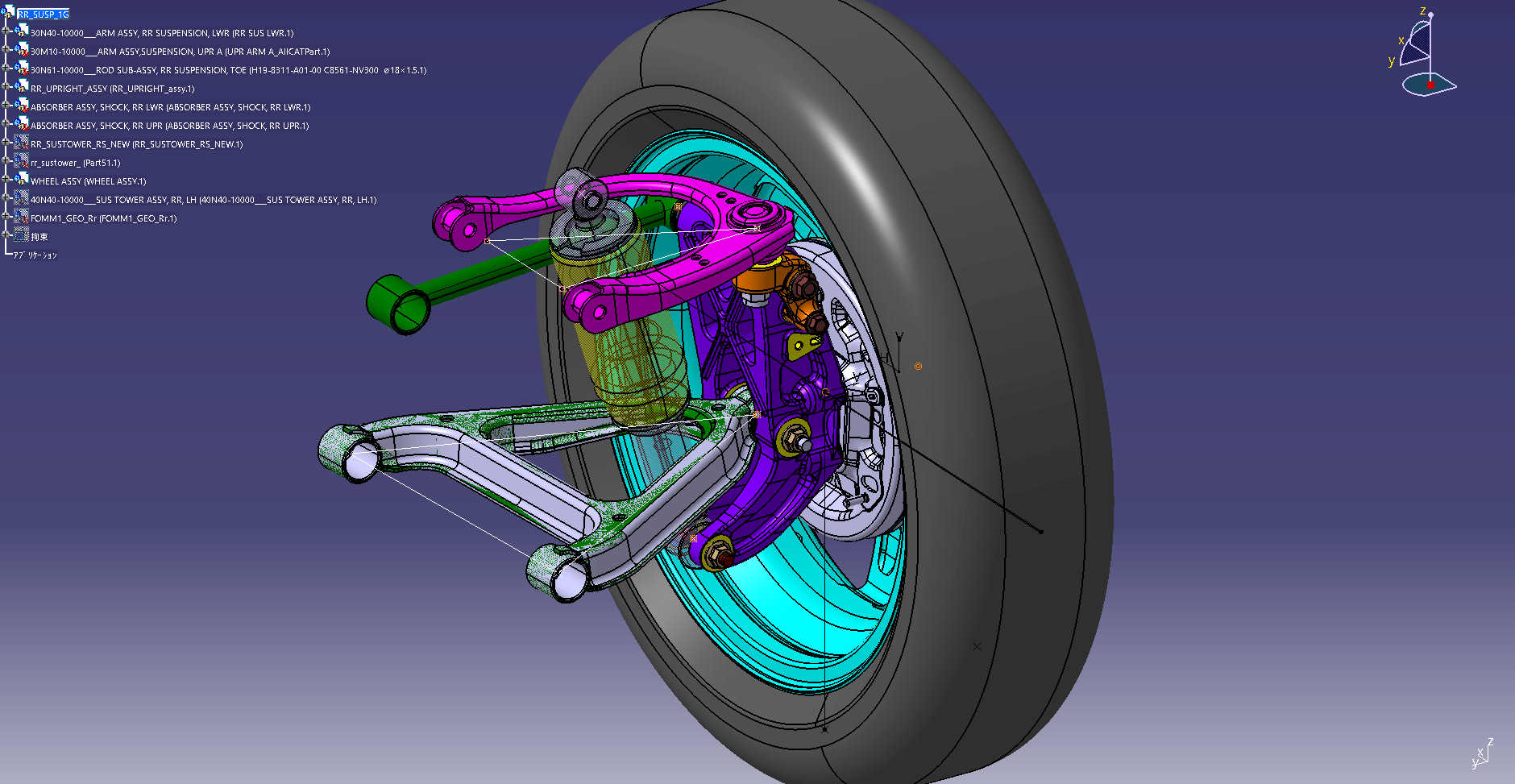Image resolution: width=1515 pixels, height=784 pixels.
Task: Click the compass red origin square handle
Action: coord(1430,85)
